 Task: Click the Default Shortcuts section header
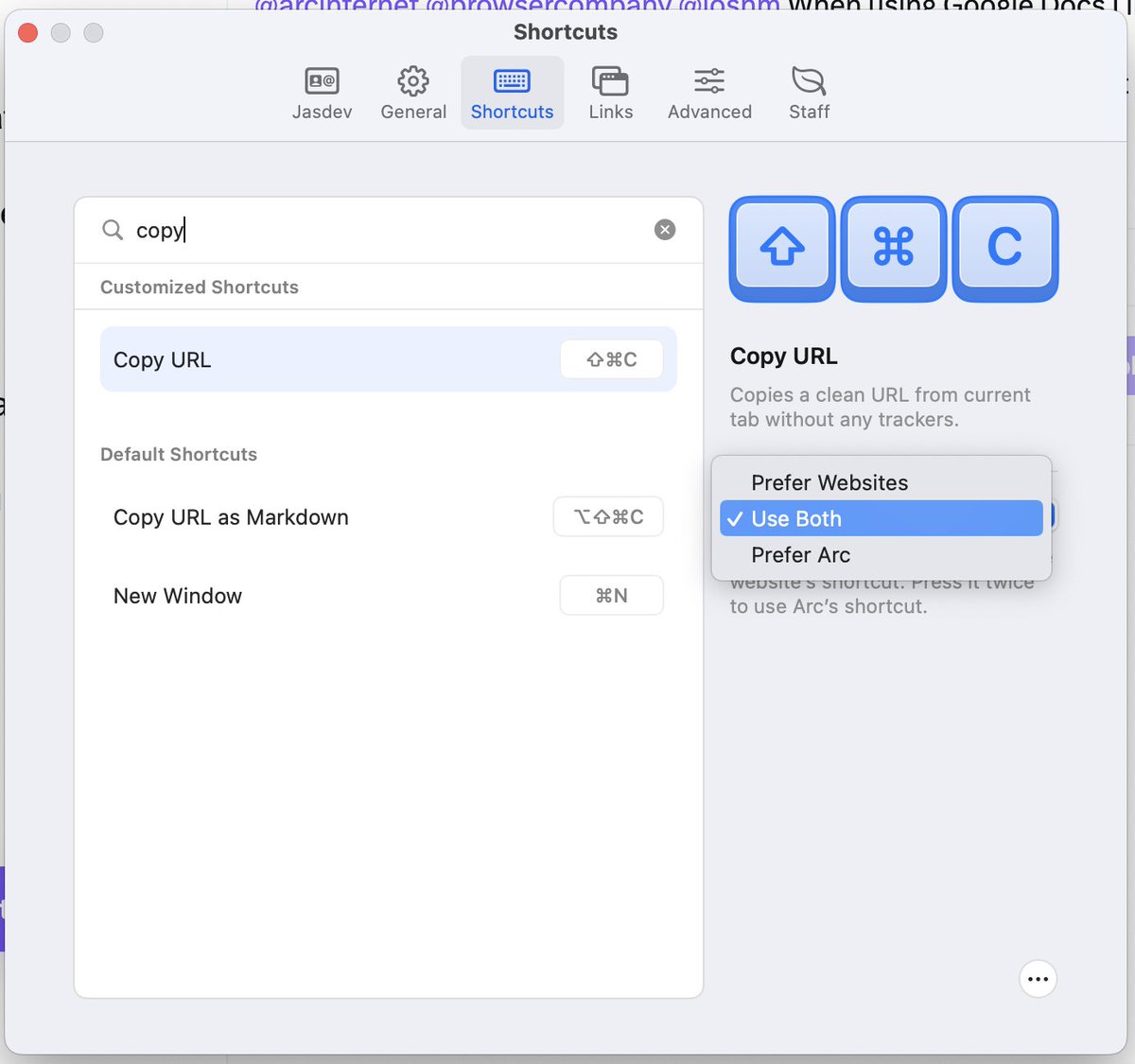(179, 454)
